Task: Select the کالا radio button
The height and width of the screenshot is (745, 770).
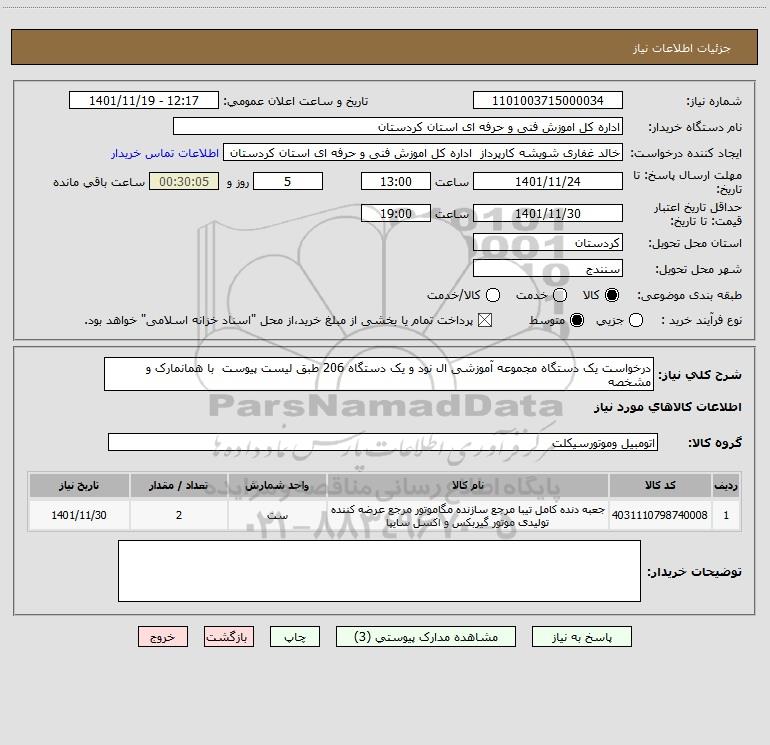Action: 612,295
